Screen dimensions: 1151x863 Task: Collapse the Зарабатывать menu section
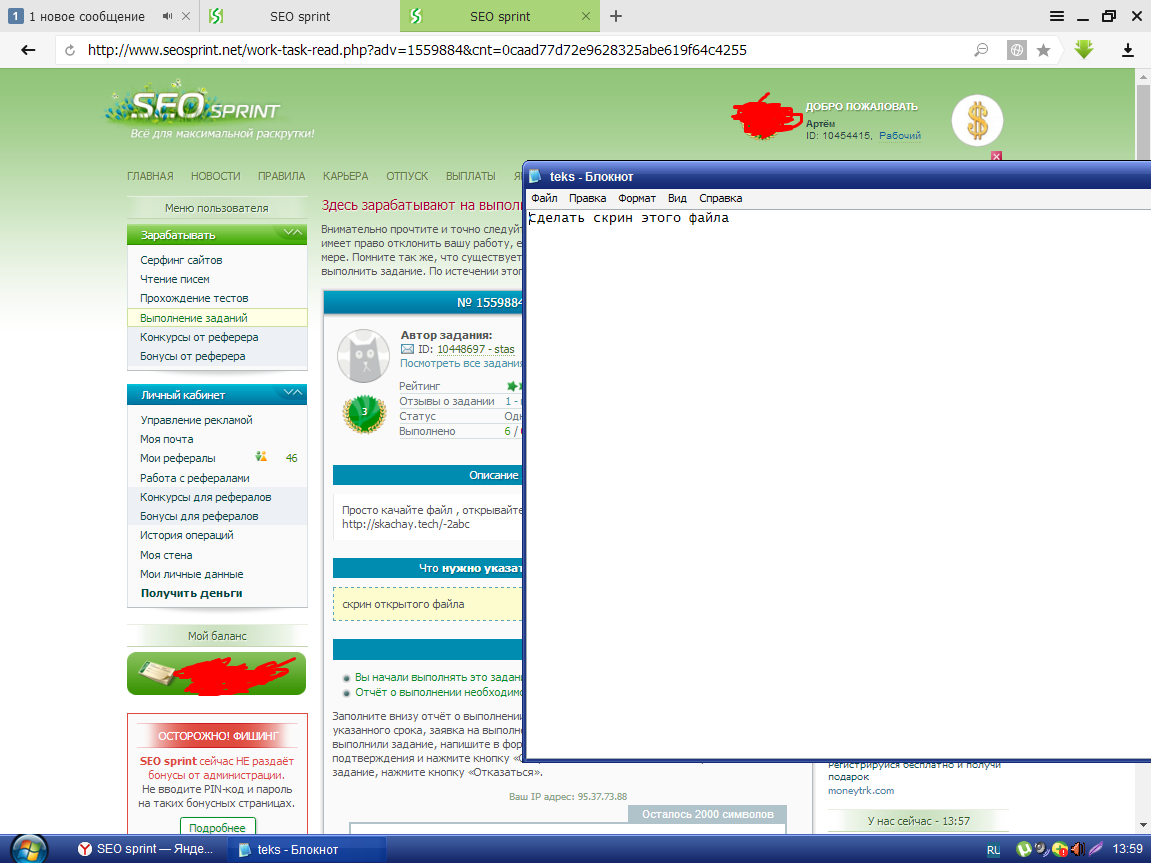click(292, 233)
